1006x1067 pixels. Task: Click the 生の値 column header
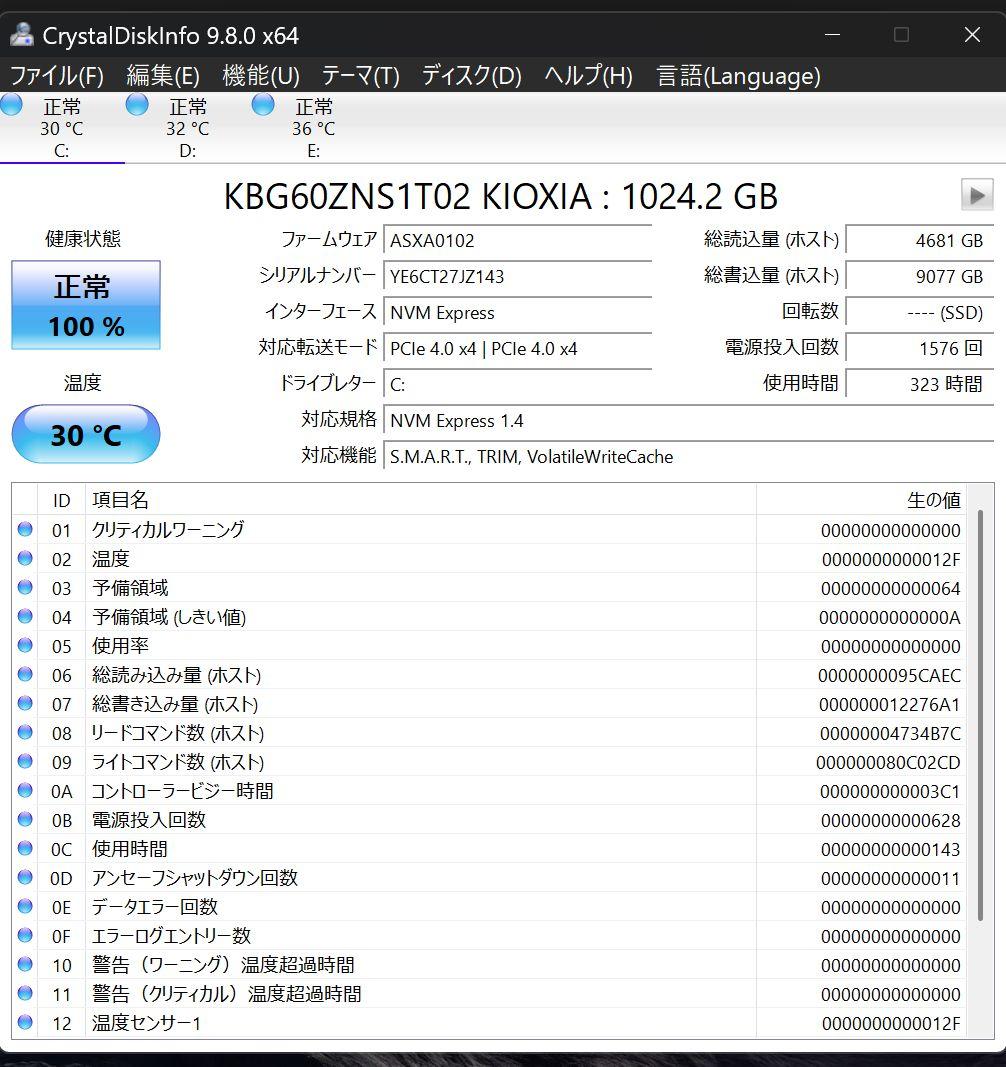point(861,500)
